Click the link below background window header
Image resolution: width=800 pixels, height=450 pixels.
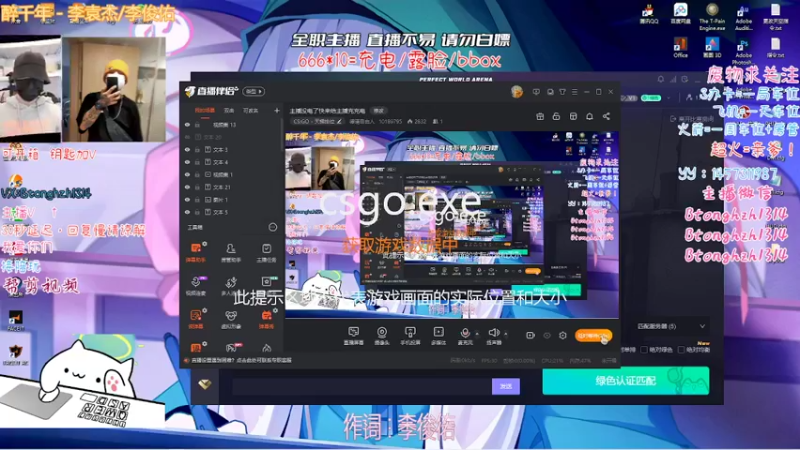pyautogui.click(x=693, y=118)
